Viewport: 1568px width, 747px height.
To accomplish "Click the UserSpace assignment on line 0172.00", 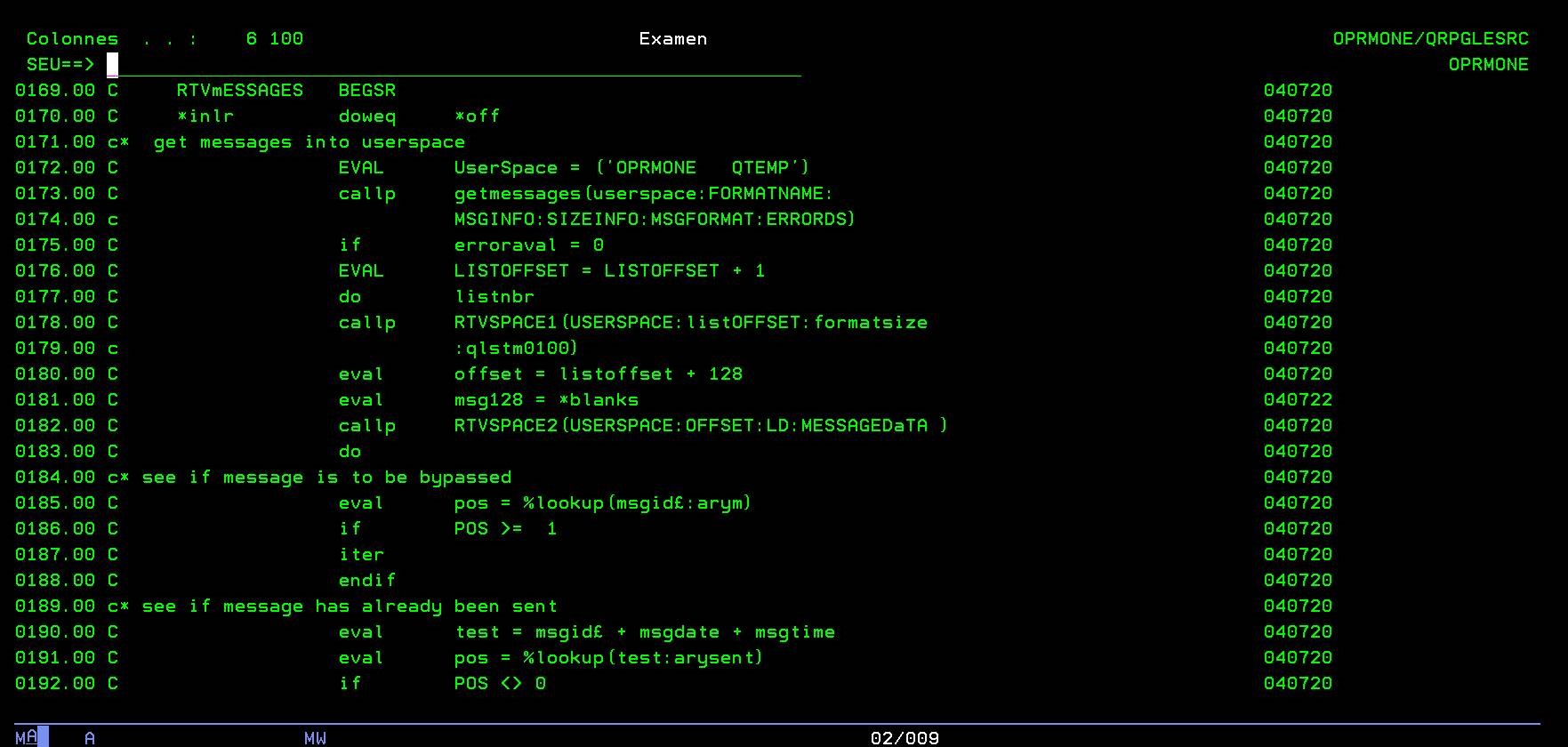I will 631,168.
